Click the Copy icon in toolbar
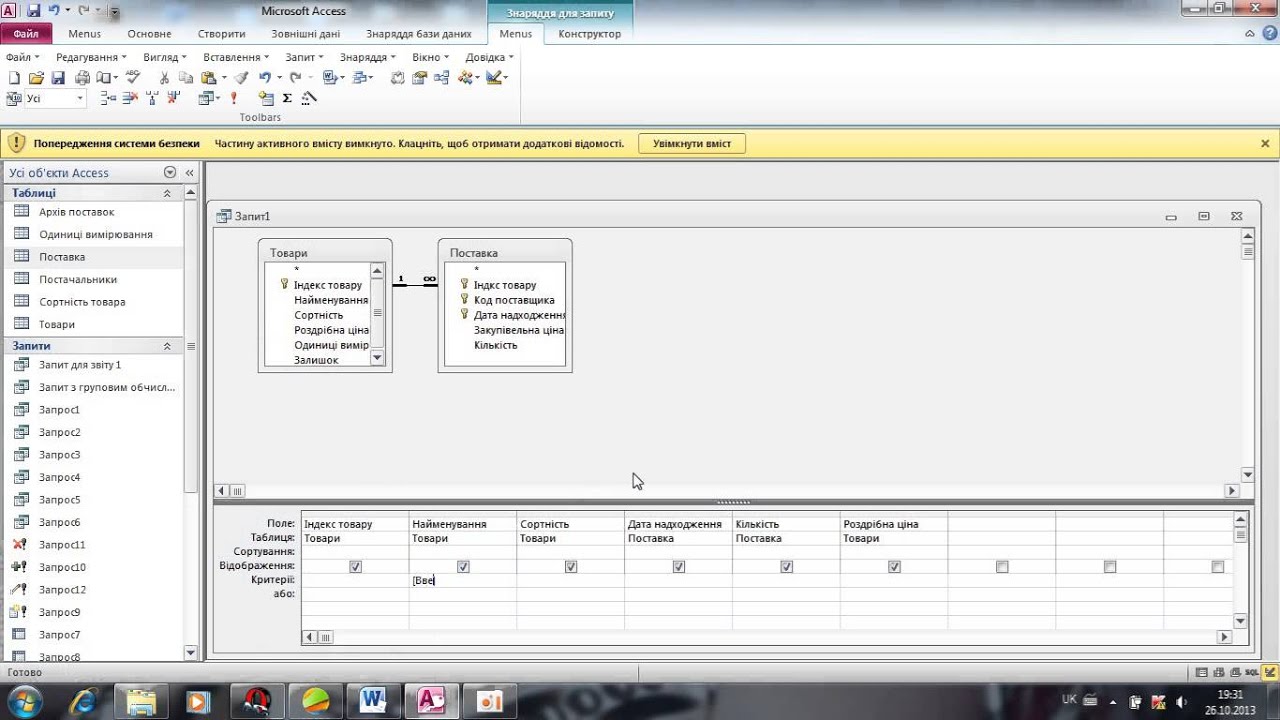 (x=186, y=78)
